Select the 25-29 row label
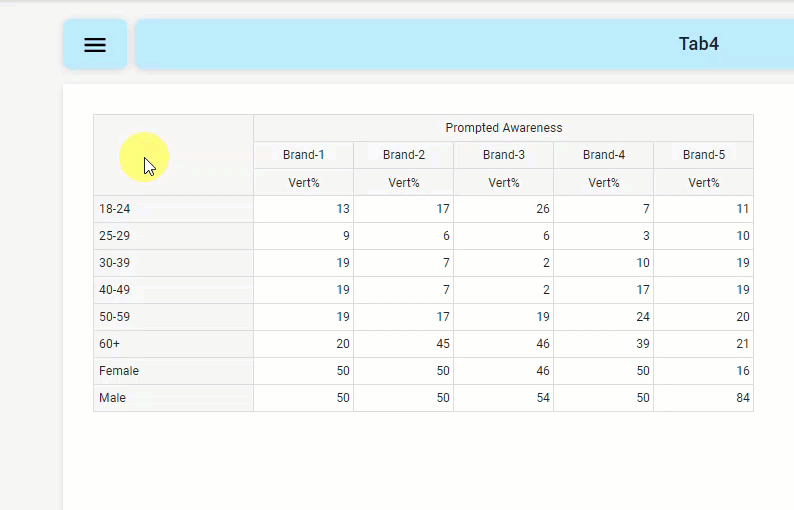This screenshot has height=510, width=794. 115,236
